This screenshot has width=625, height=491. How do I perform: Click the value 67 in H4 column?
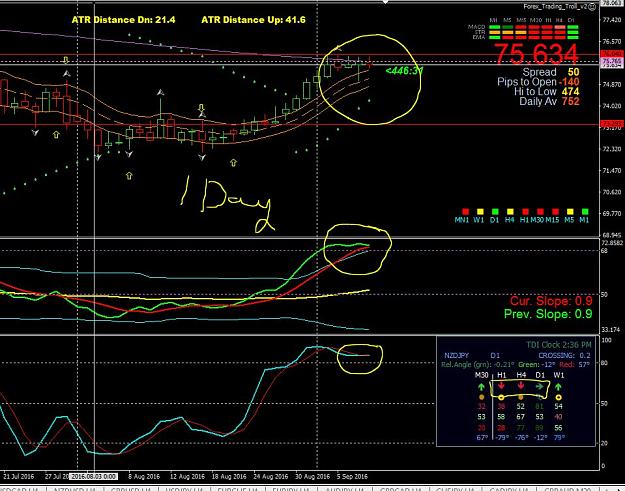(521, 417)
